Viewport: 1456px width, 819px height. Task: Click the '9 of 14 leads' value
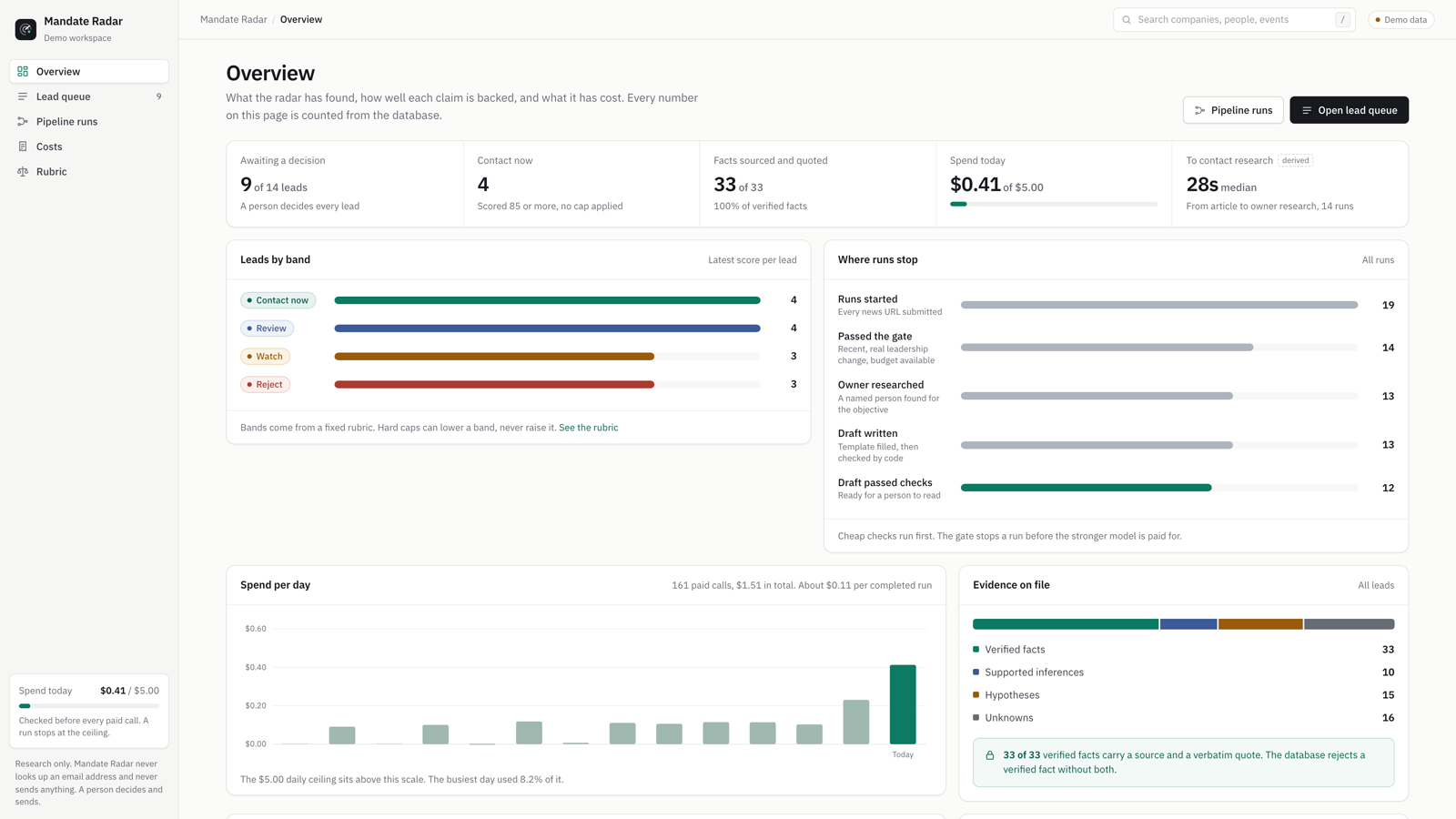(x=274, y=185)
